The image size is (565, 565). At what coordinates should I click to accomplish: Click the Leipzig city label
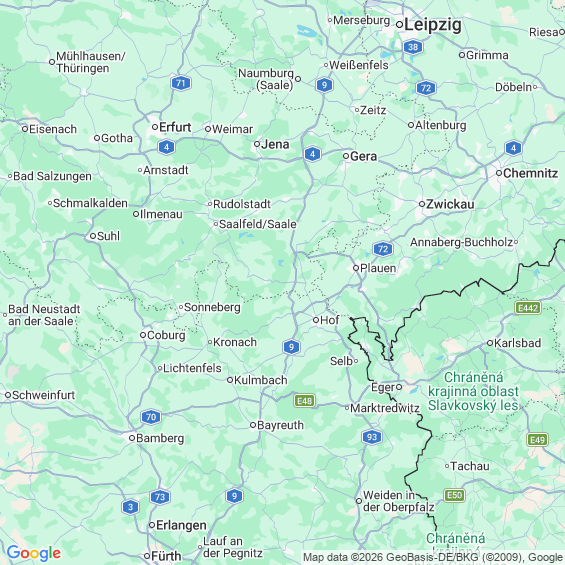pos(433,25)
